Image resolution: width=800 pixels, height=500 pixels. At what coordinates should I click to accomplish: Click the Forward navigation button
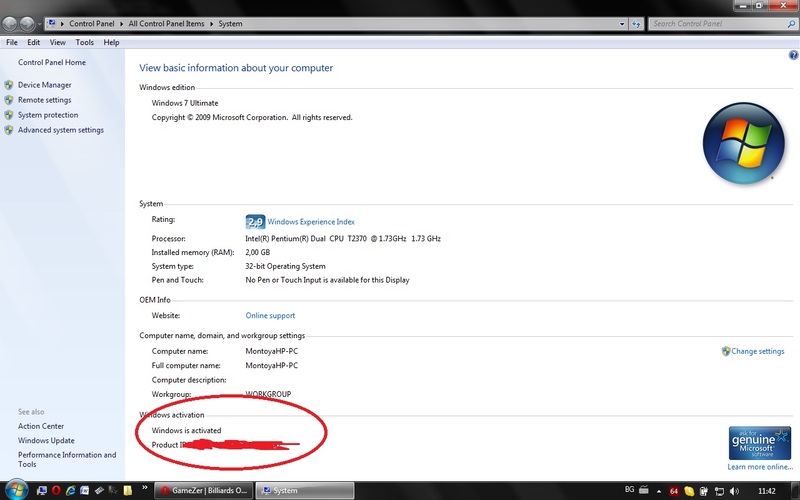(27, 23)
